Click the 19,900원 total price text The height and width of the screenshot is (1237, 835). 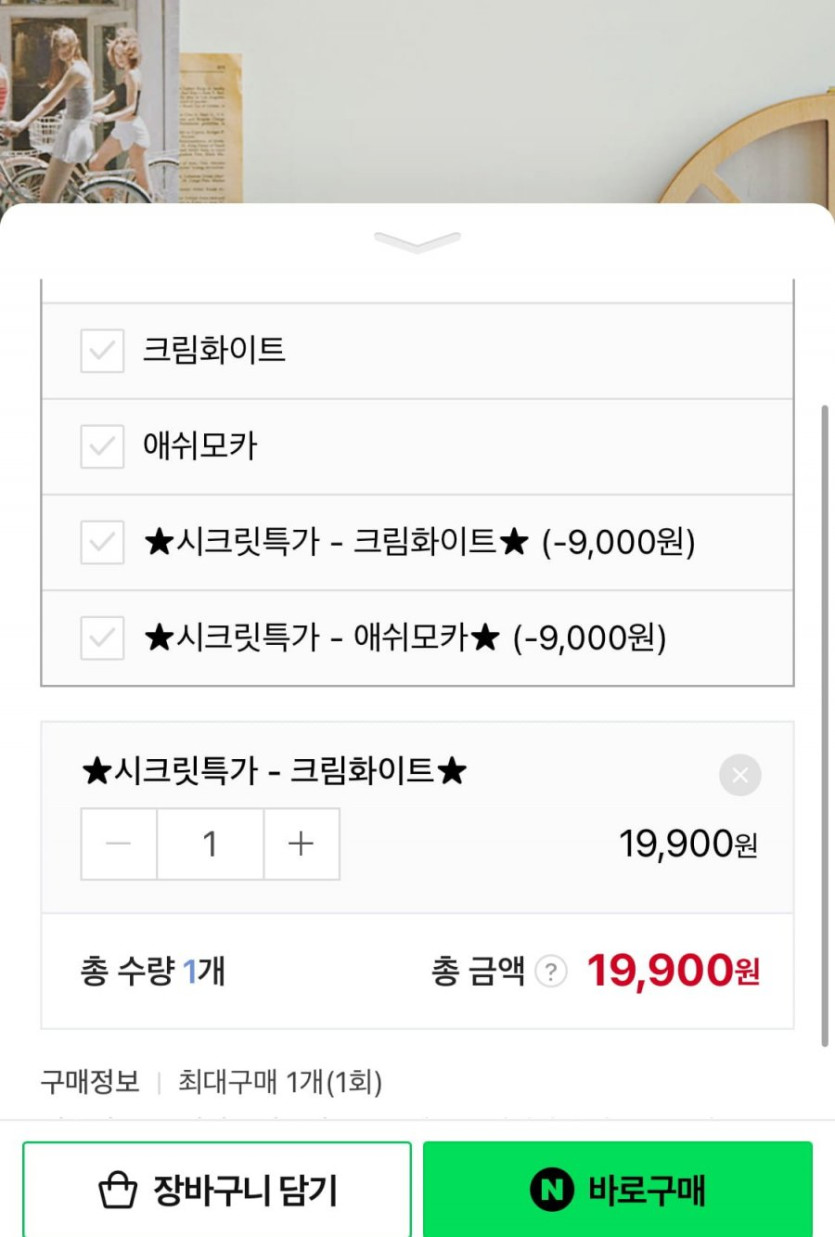pos(672,971)
